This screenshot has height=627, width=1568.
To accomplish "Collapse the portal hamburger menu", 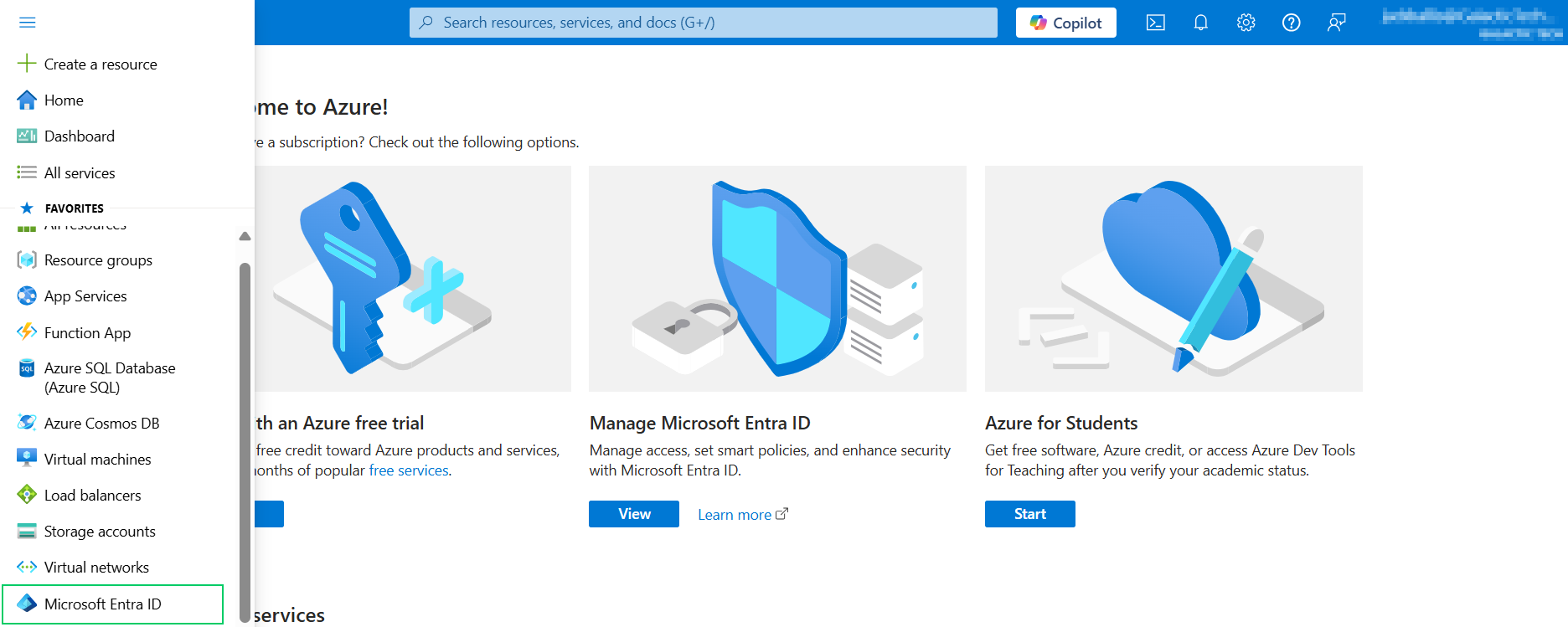I will (x=27, y=23).
